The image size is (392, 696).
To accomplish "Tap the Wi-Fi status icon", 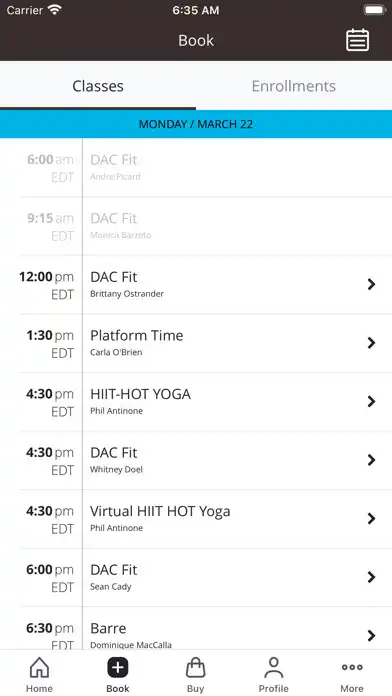I will (55, 10).
